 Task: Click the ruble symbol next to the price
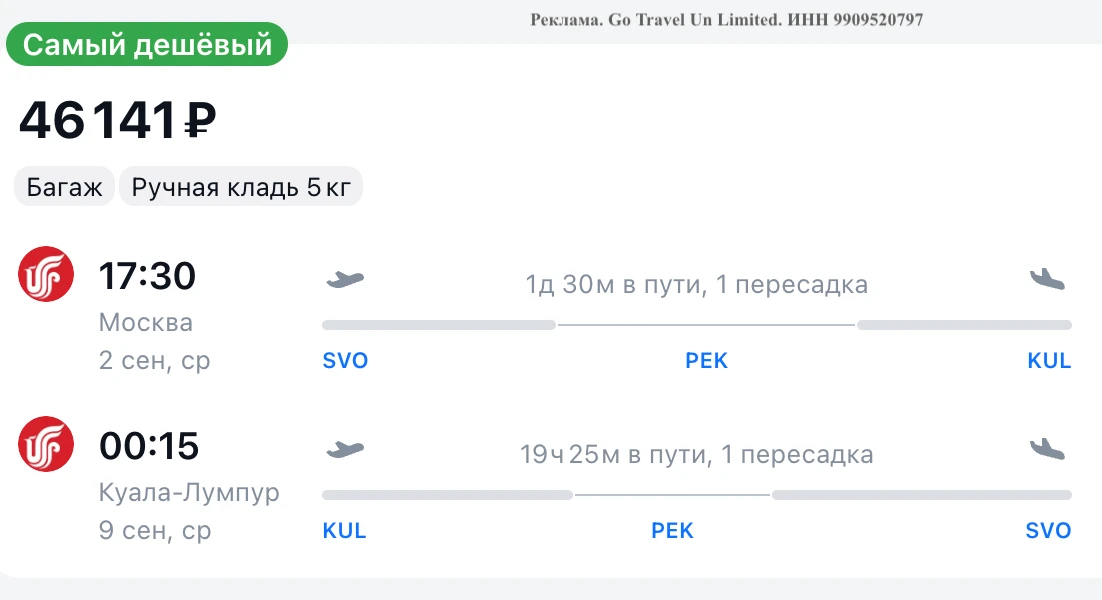pyautogui.click(x=200, y=121)
